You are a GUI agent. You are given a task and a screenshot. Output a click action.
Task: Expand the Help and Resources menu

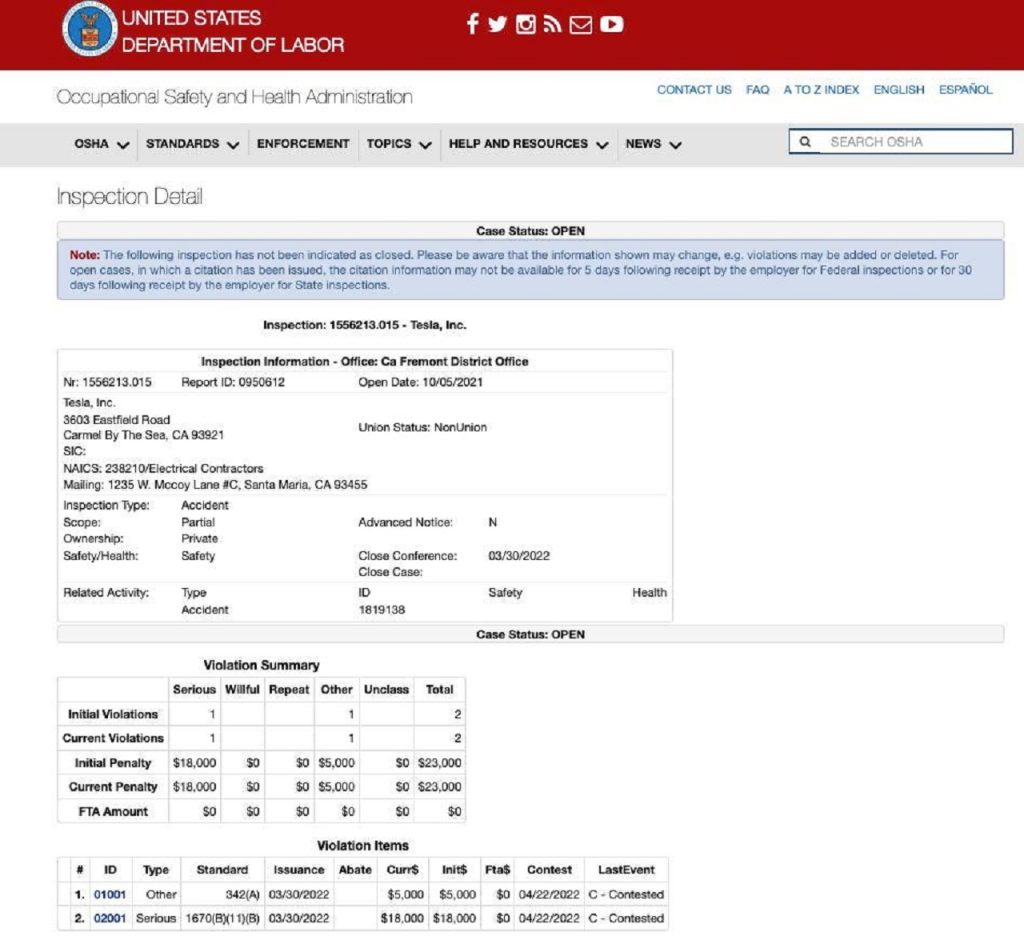(528, 144)
